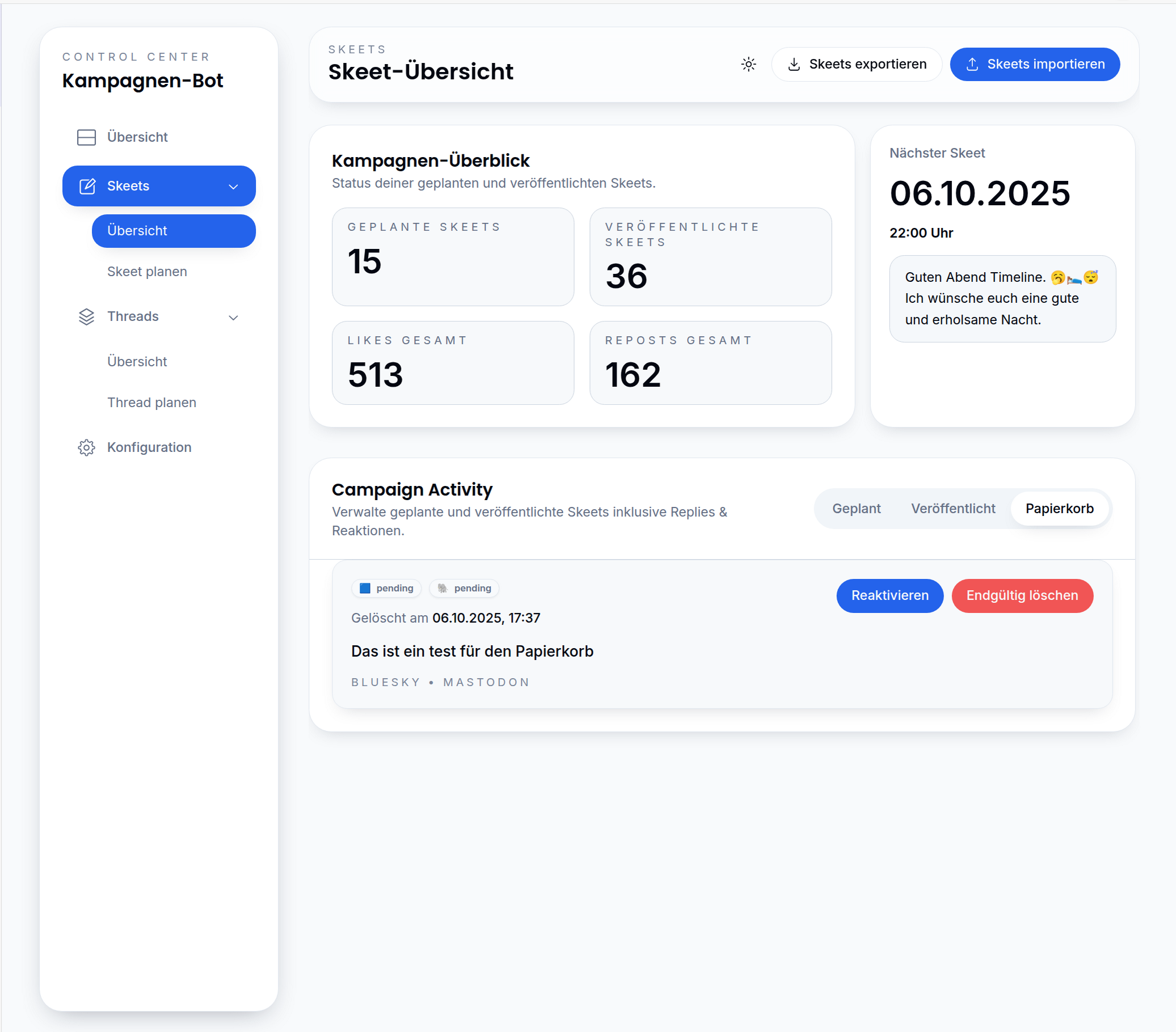Click the download icon on Skeets exportieren
This screenshot has height=1032, width=1176.
(x=794, y=65)
